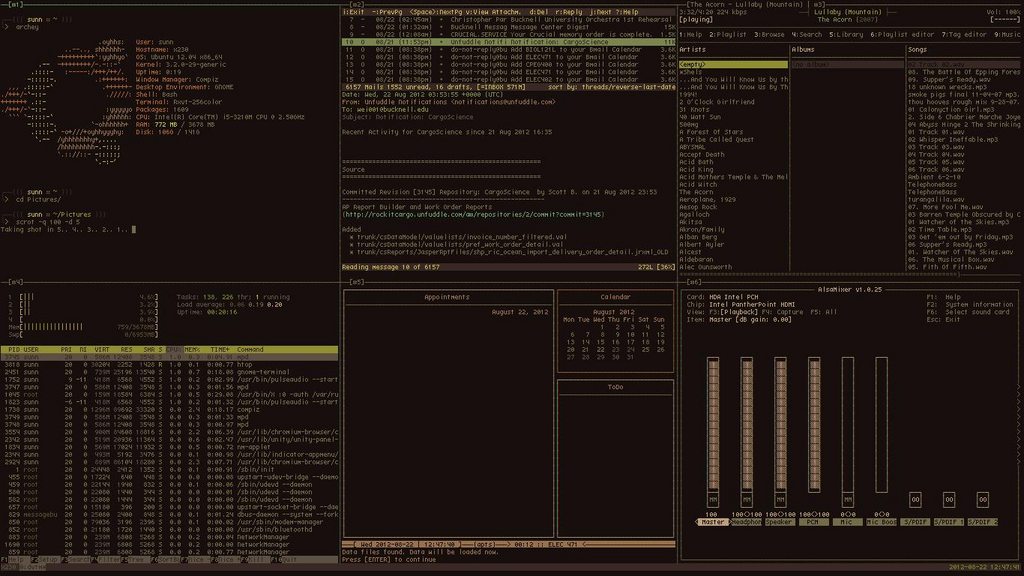Sort htop by the TIME+ column header
1024x576 pixels.
click(x=219, y=350)
